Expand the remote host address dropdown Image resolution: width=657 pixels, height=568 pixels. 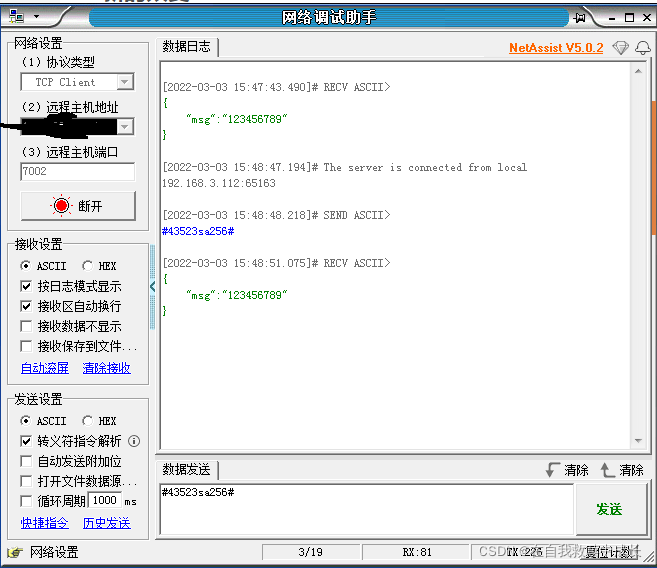(x=124, y=127)
